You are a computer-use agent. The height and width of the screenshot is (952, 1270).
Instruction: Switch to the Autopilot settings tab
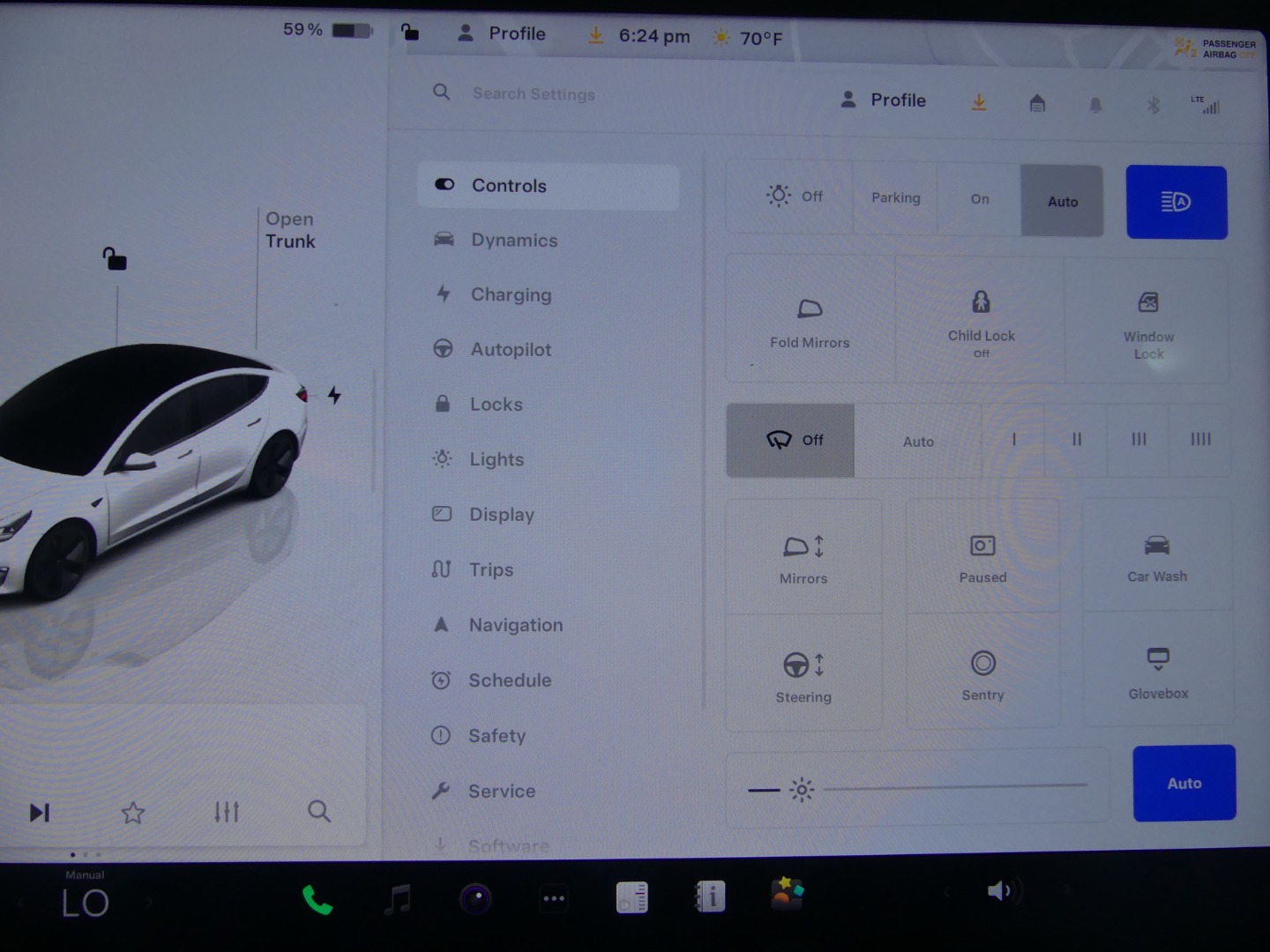[511, 350]
